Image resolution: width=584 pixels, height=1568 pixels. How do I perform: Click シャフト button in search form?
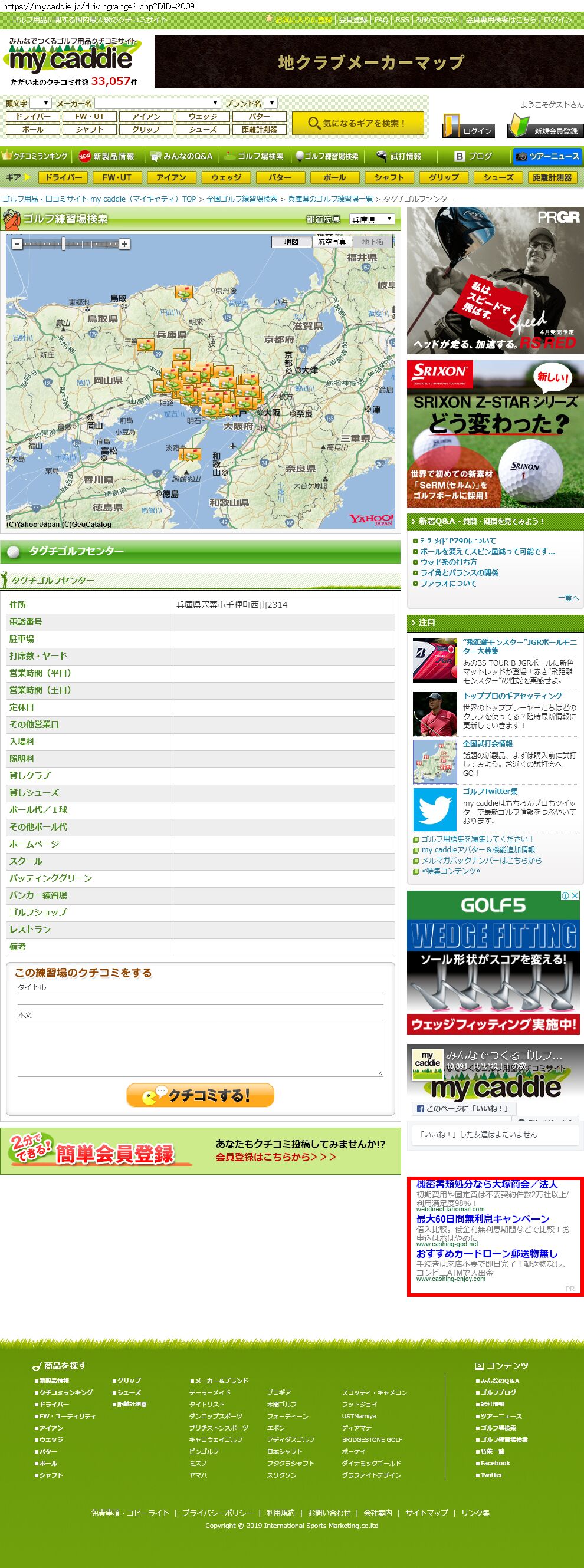[x=90, y=130]
